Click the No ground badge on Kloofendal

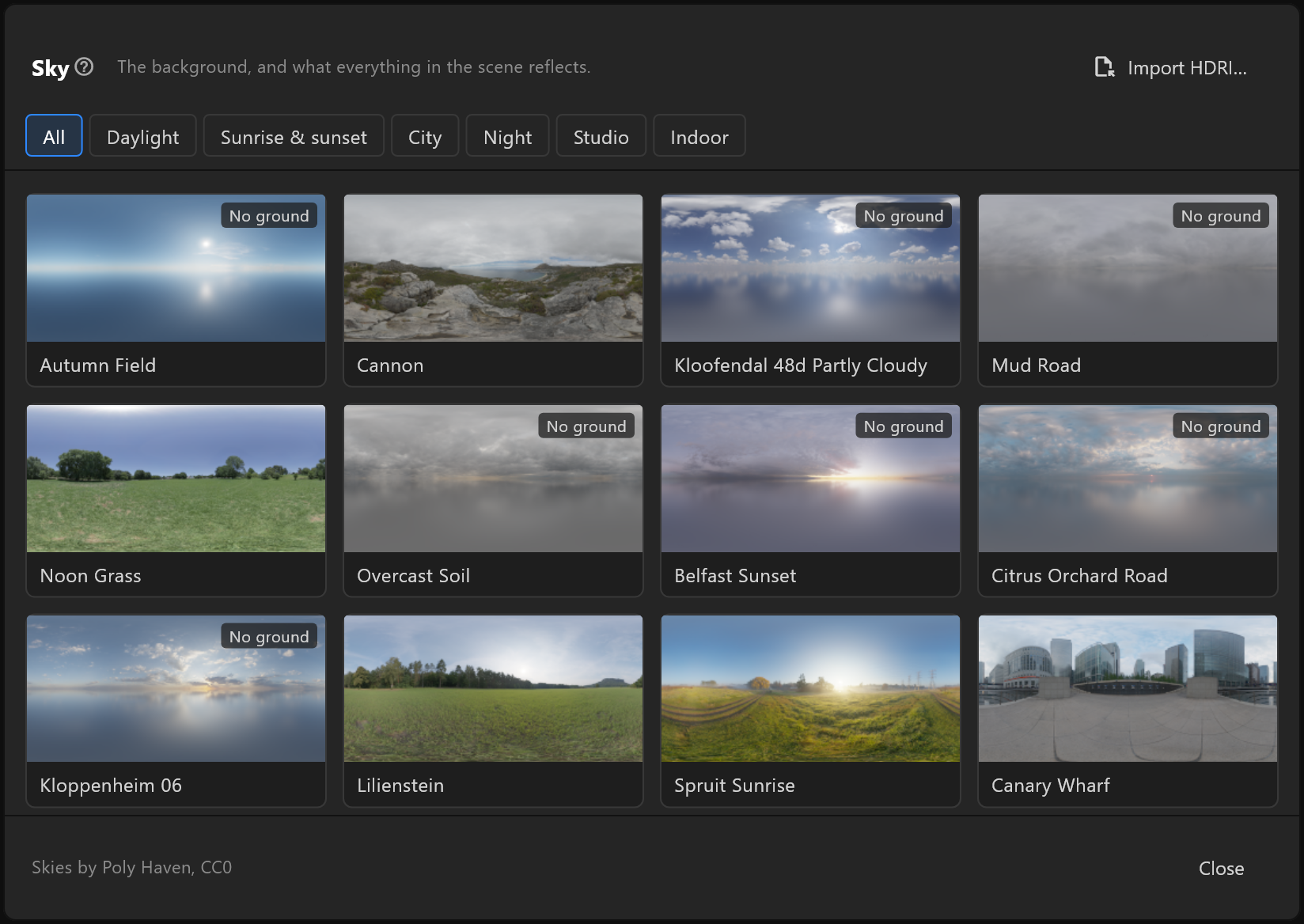click(904, 215)
